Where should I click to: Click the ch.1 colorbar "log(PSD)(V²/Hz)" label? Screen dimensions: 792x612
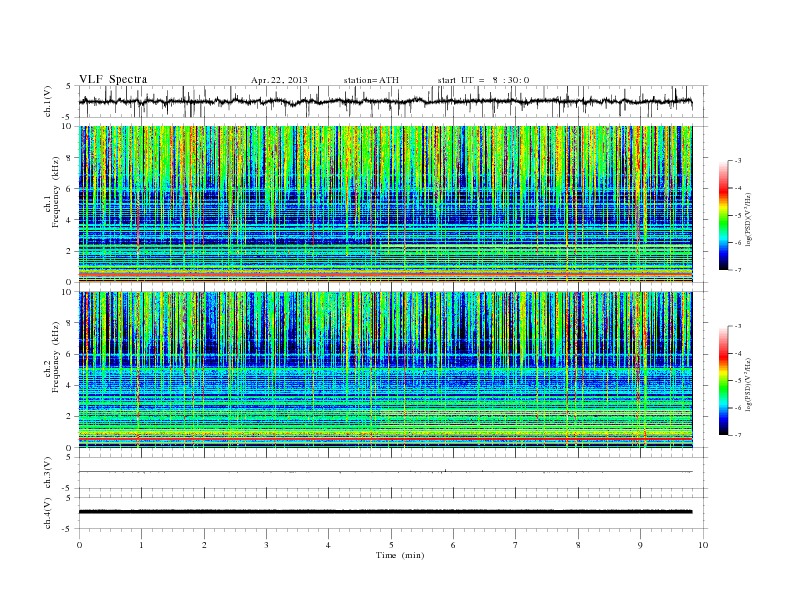(749, 220)
